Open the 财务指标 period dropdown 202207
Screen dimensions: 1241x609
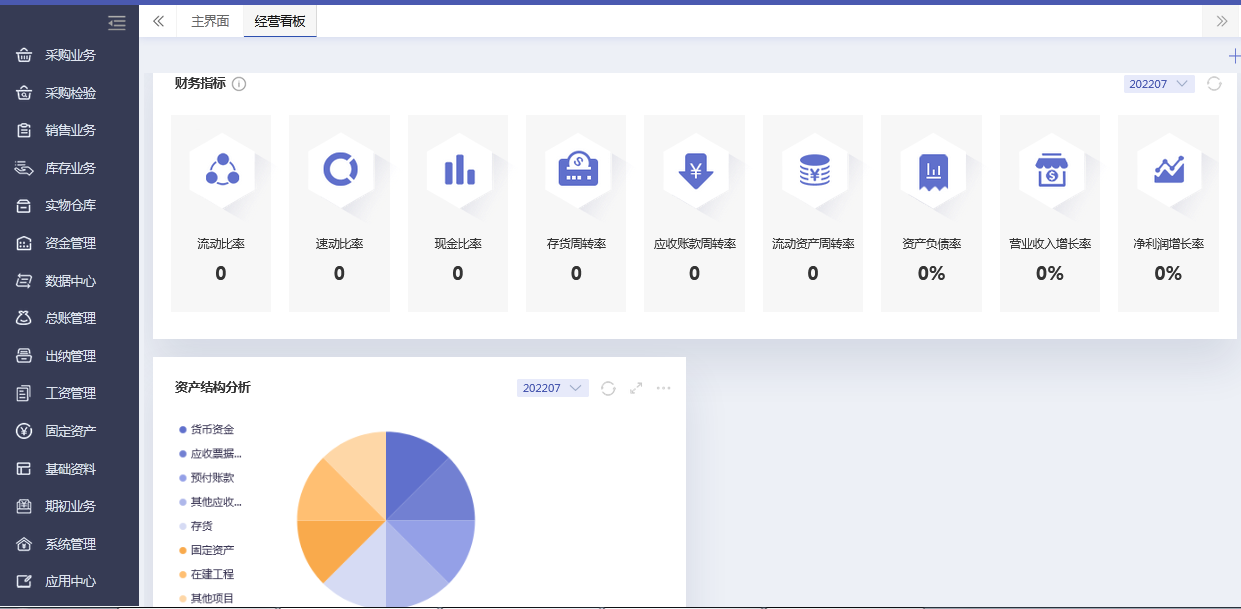click(x=1158, y=84)
